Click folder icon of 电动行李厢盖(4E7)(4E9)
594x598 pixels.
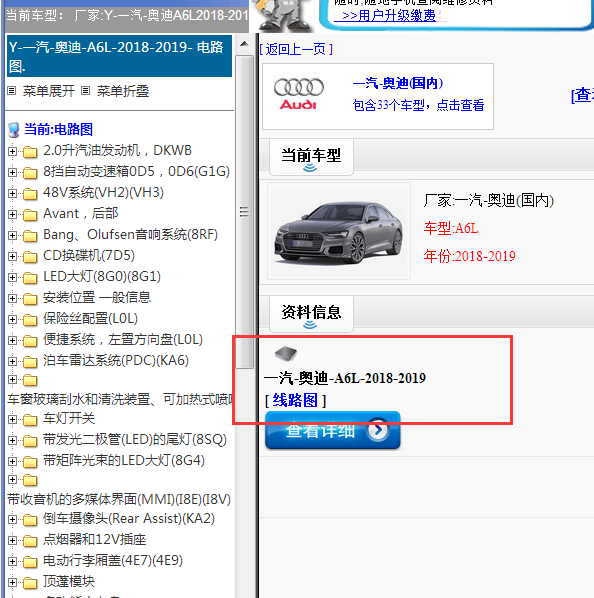(30, 562)
